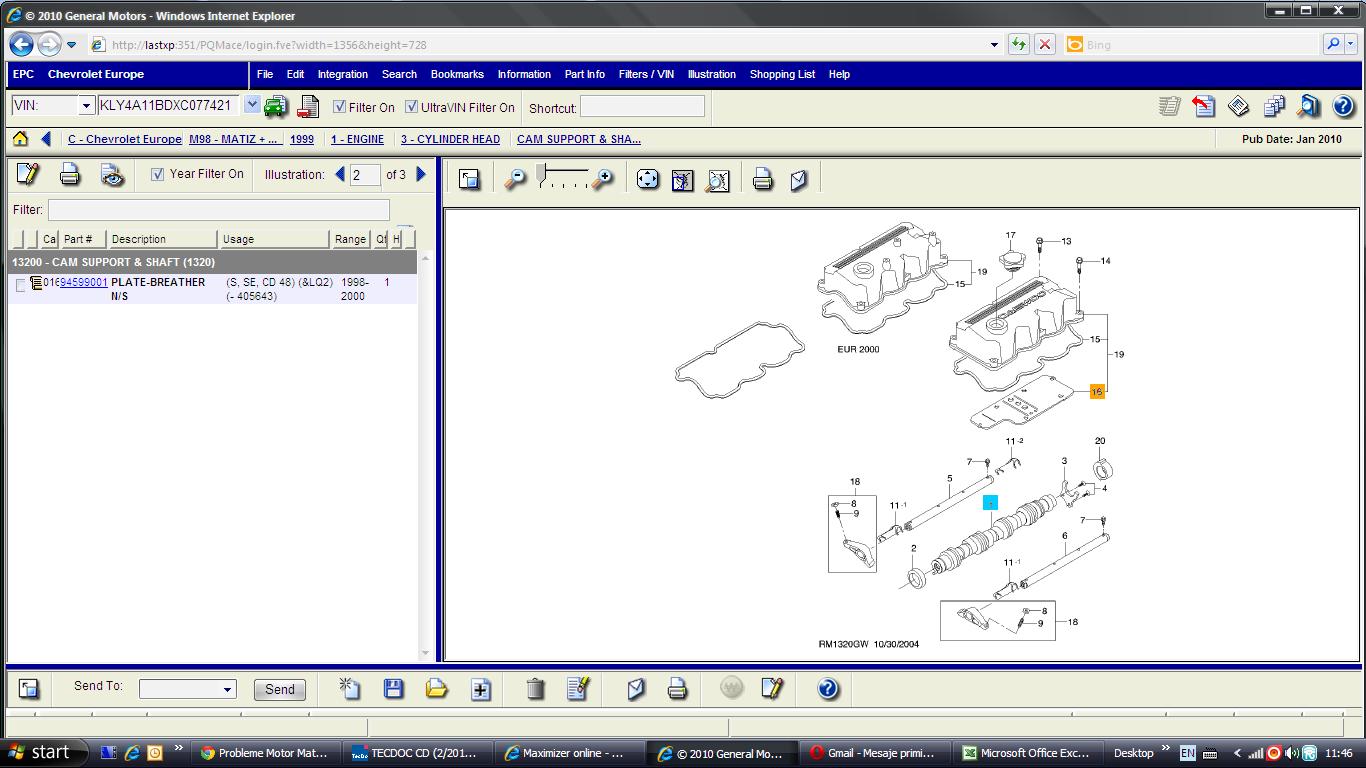Click the green car VIN lookup icon
1366x768 pixels.
pyautogui.click(x=276, y=106)
